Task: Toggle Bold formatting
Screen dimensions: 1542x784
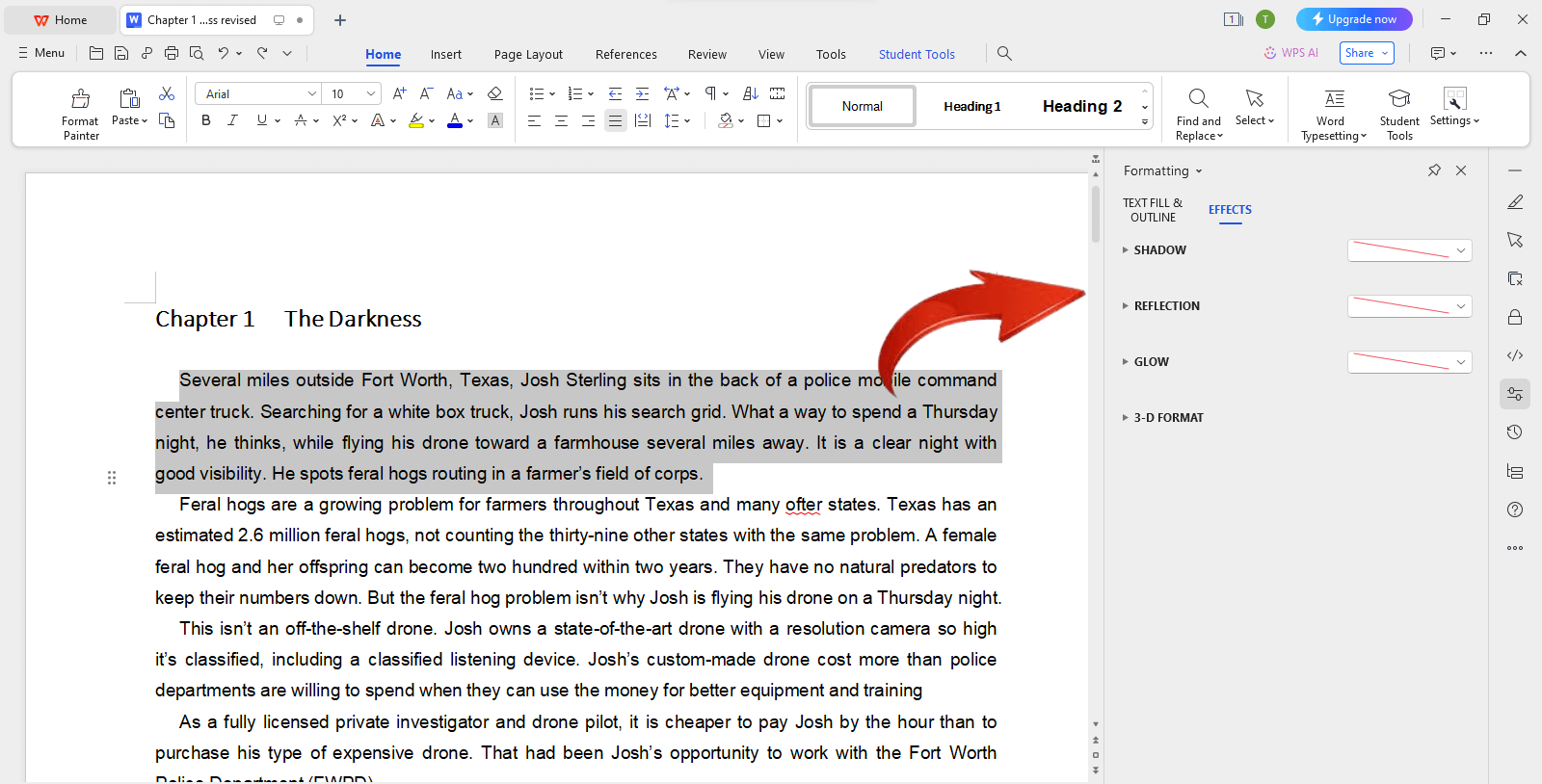Action: [x=205, y=120]
